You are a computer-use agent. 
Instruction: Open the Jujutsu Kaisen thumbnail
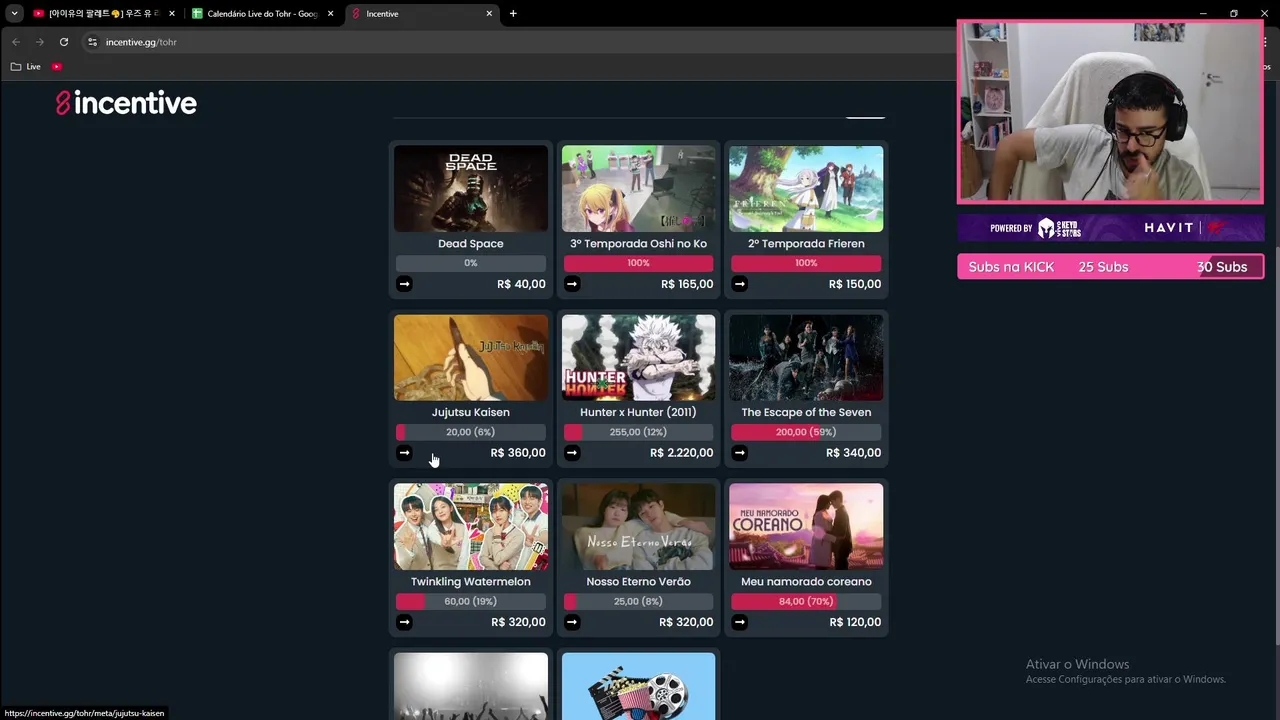coord(471,358)
